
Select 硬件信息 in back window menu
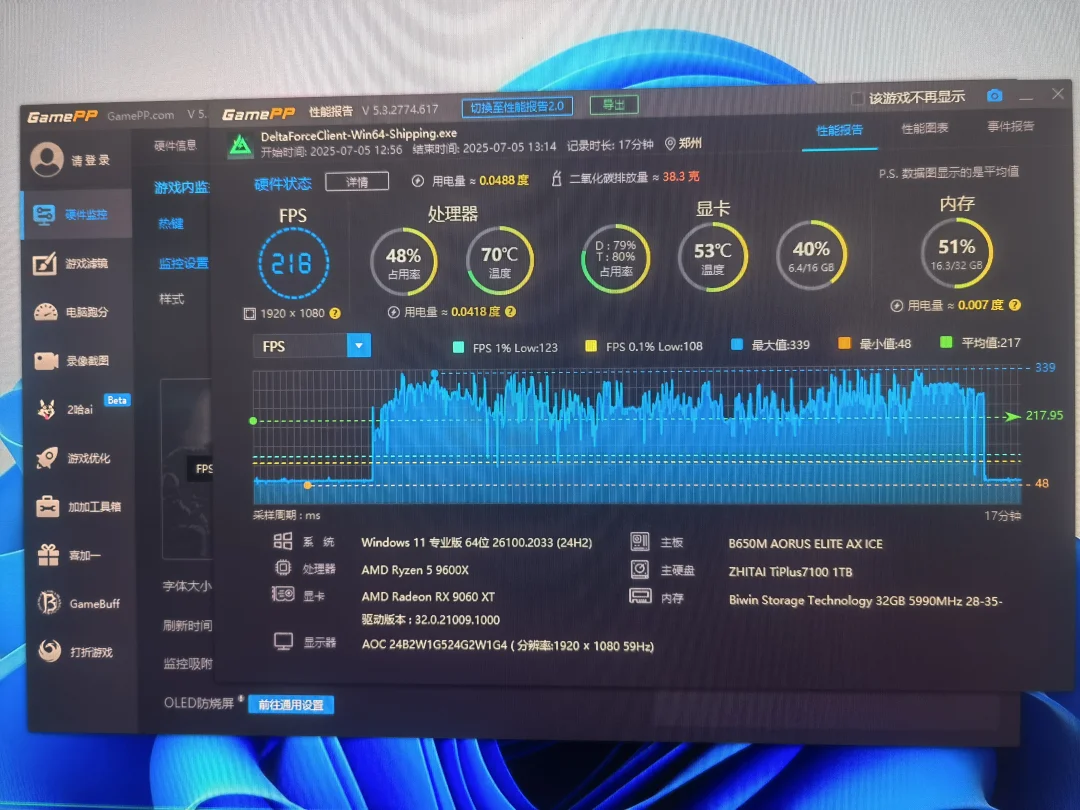[175, 145]
